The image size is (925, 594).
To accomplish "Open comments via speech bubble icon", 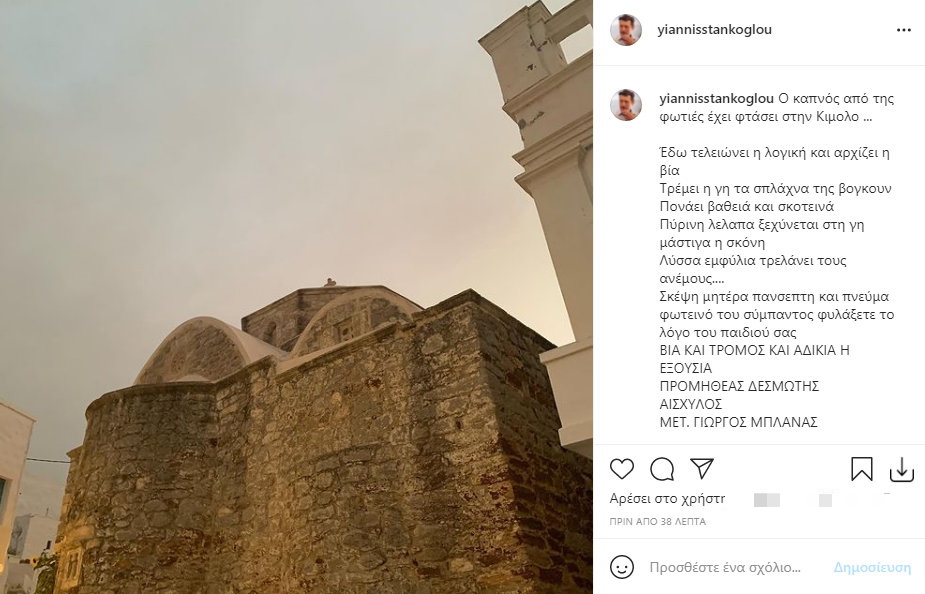I will (662, 470).
